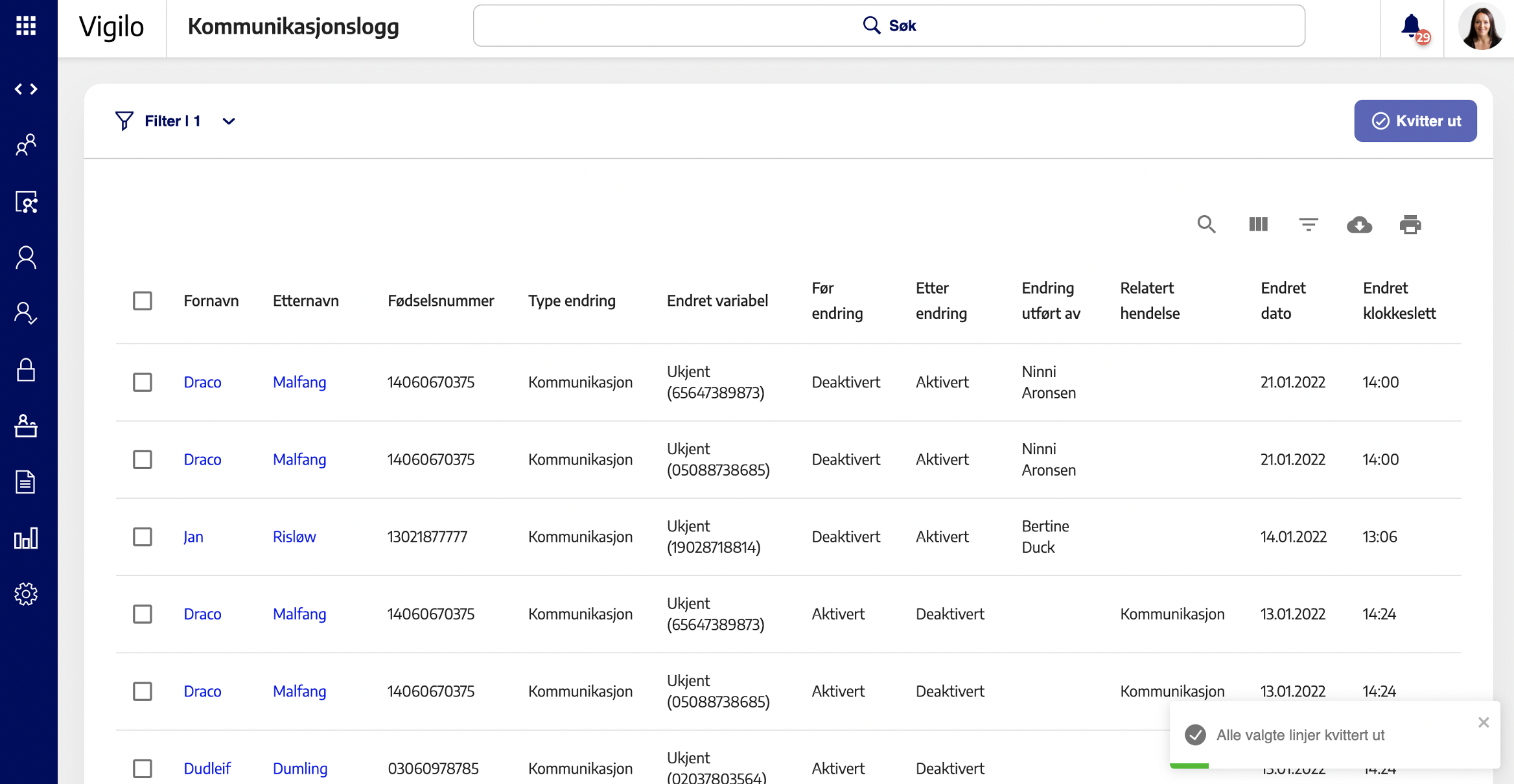1514x784 pixels.
Task: Click the table search magnifier icon
Action: (1206, 225)
